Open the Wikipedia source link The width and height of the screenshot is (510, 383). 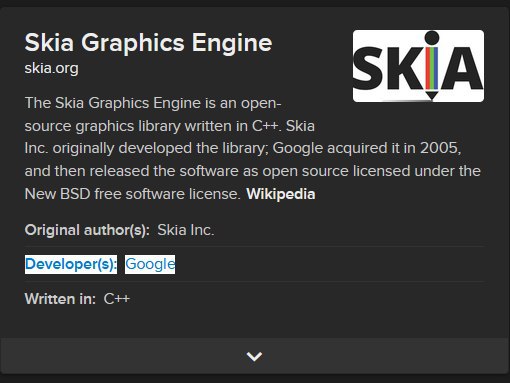click(281, 194)
